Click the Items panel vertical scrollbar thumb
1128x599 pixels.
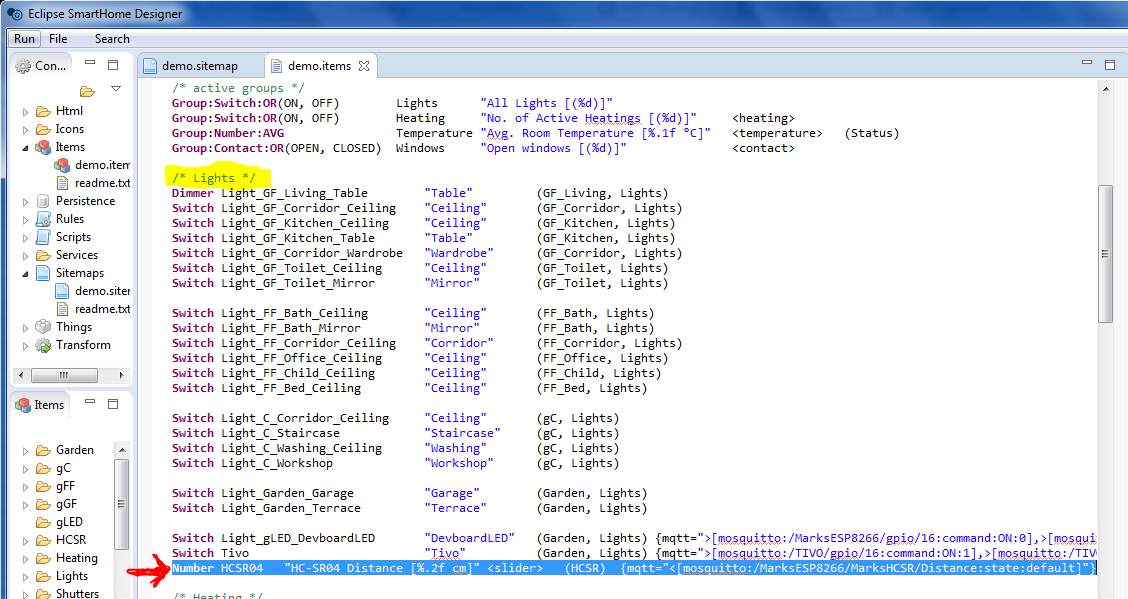121,503
